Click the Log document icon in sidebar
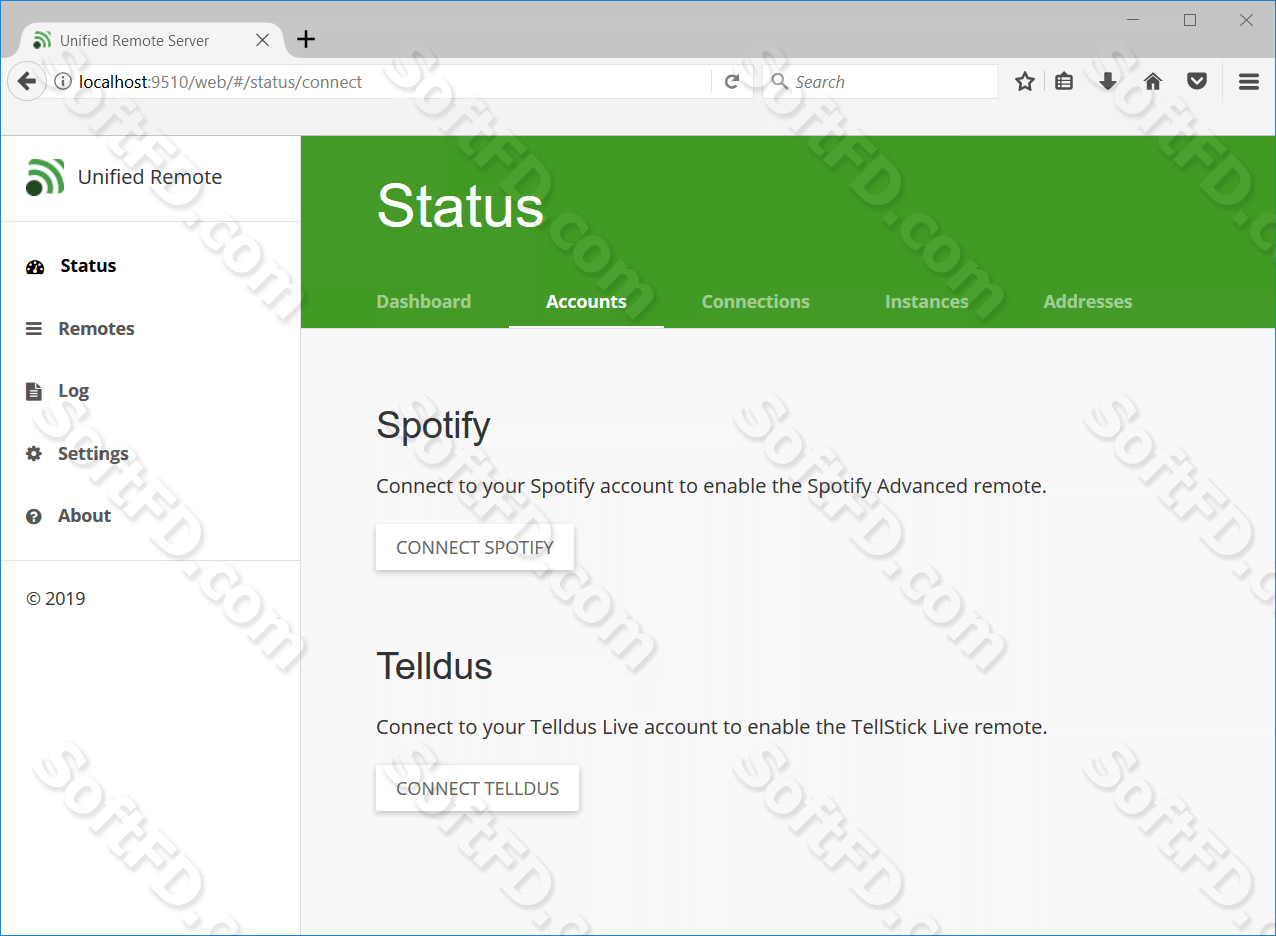This screenshot has width=1276, height=936. [x=34, y=391]
